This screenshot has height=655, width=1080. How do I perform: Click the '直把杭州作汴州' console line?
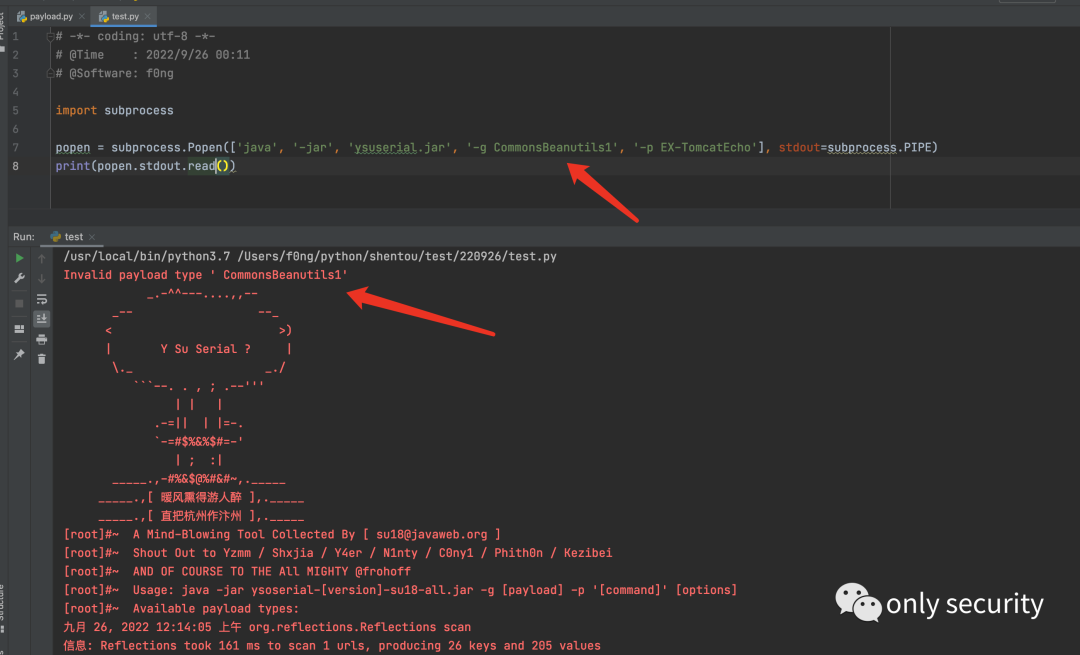tap(201, 516)
